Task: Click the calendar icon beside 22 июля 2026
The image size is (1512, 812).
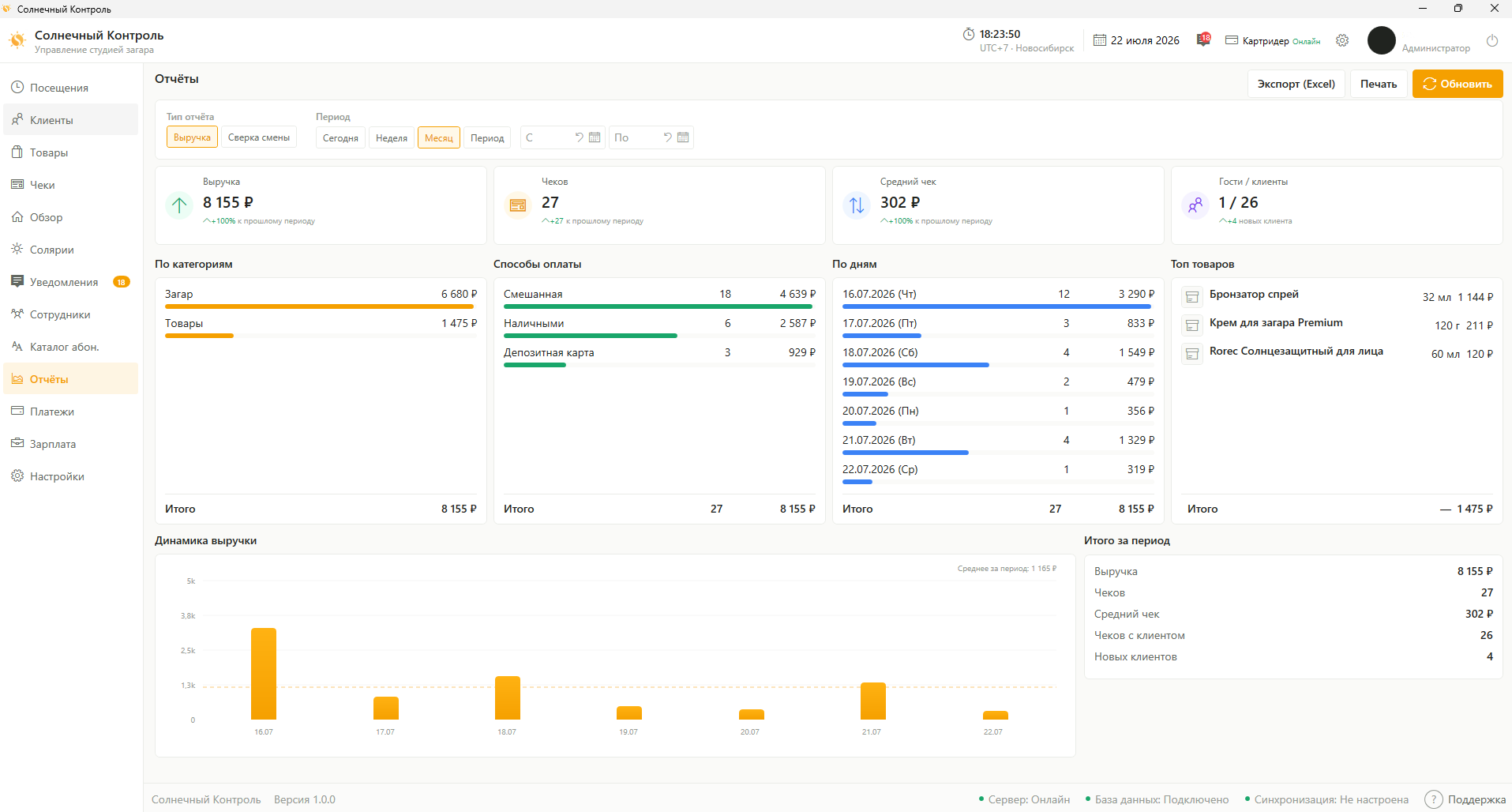Action: pos(1100,40)
